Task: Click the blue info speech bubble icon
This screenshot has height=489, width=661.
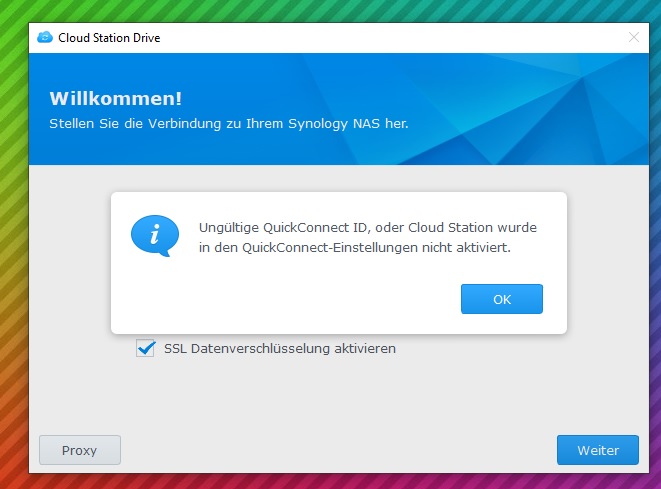Action: click(x=155, y=236)
